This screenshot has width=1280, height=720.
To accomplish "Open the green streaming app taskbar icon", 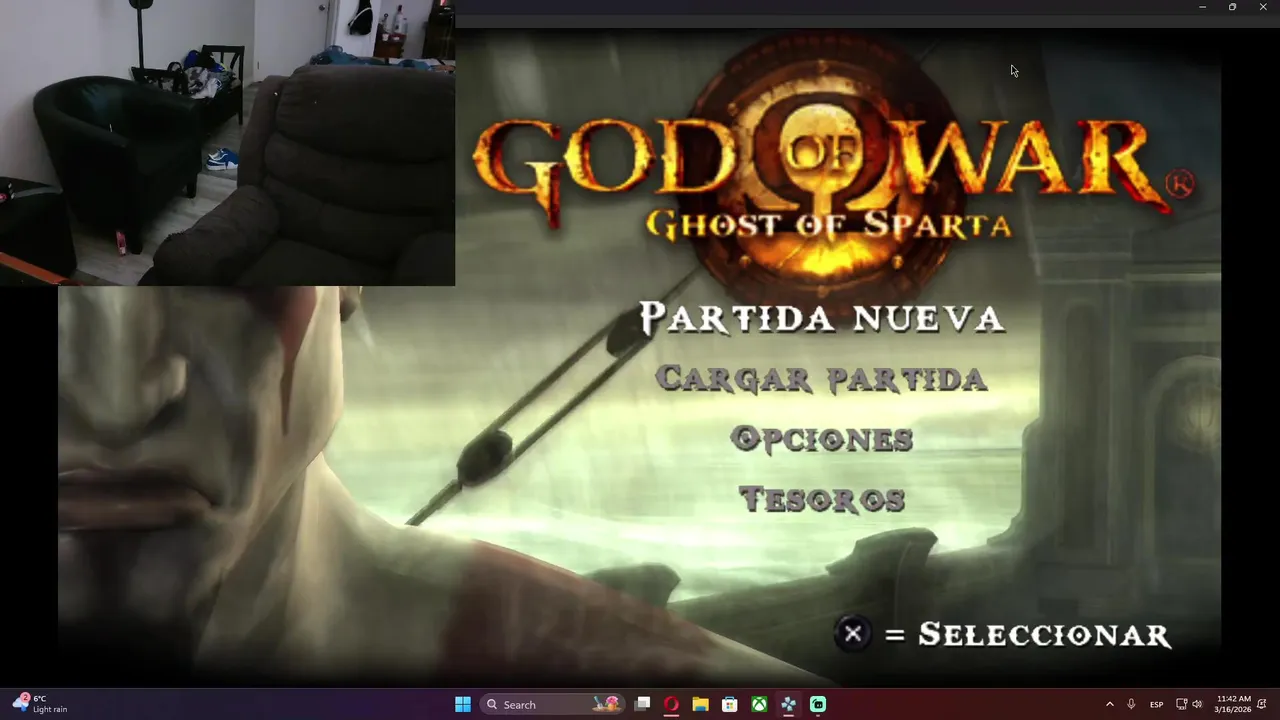I will coord(818,704).
